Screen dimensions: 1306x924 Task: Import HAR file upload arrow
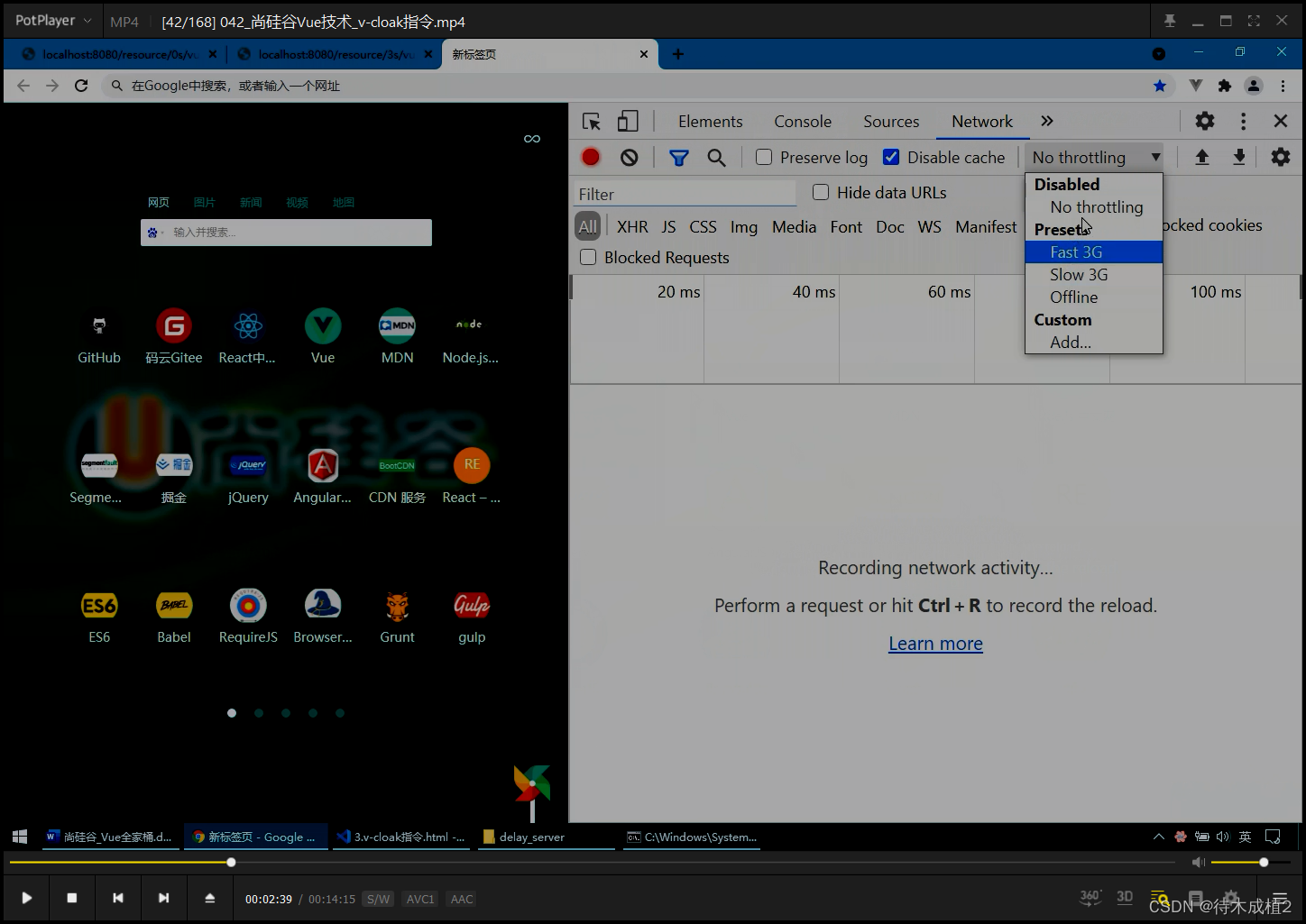pyautogui.click(x=1201, y=157)
